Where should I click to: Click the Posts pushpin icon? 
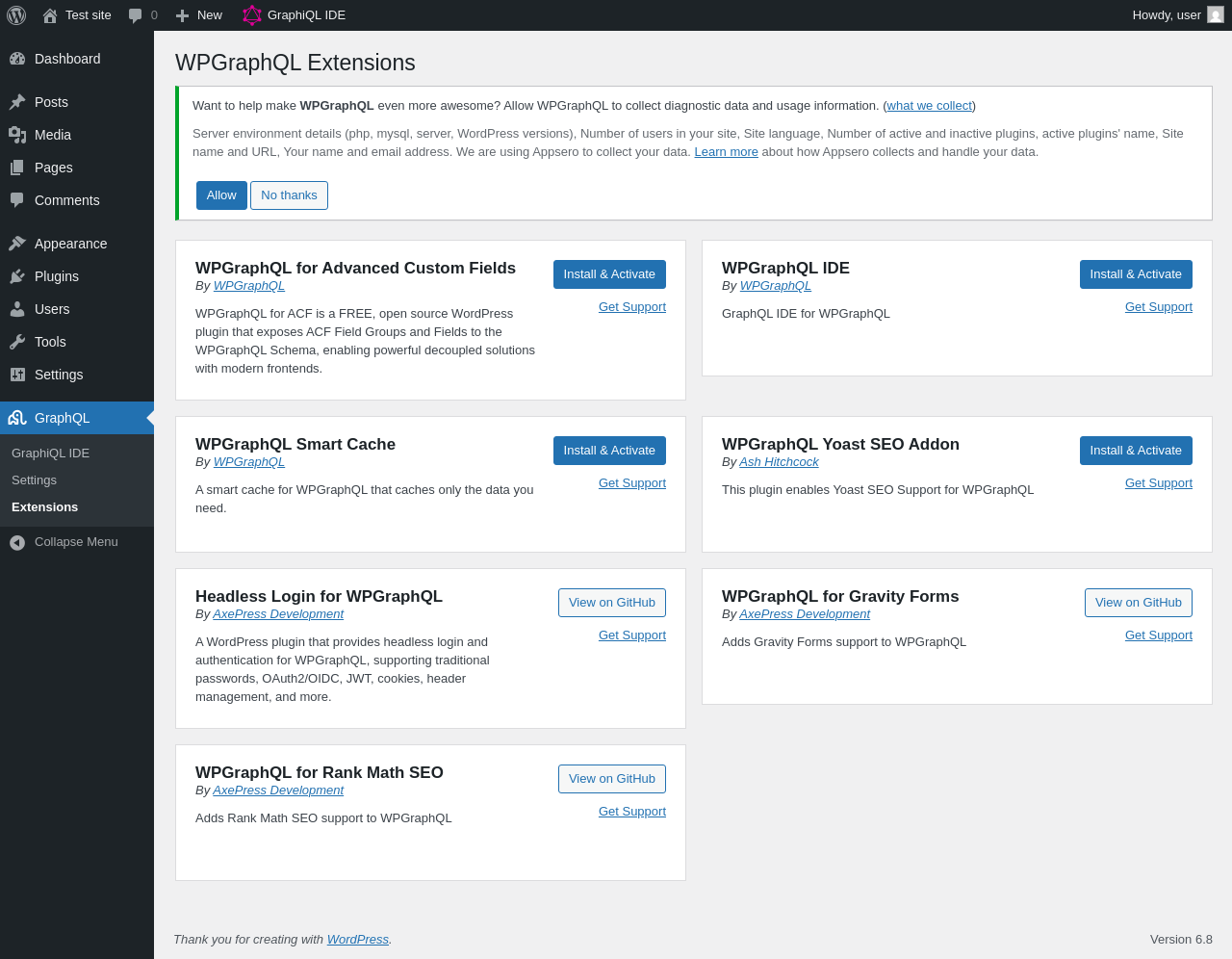17,102
